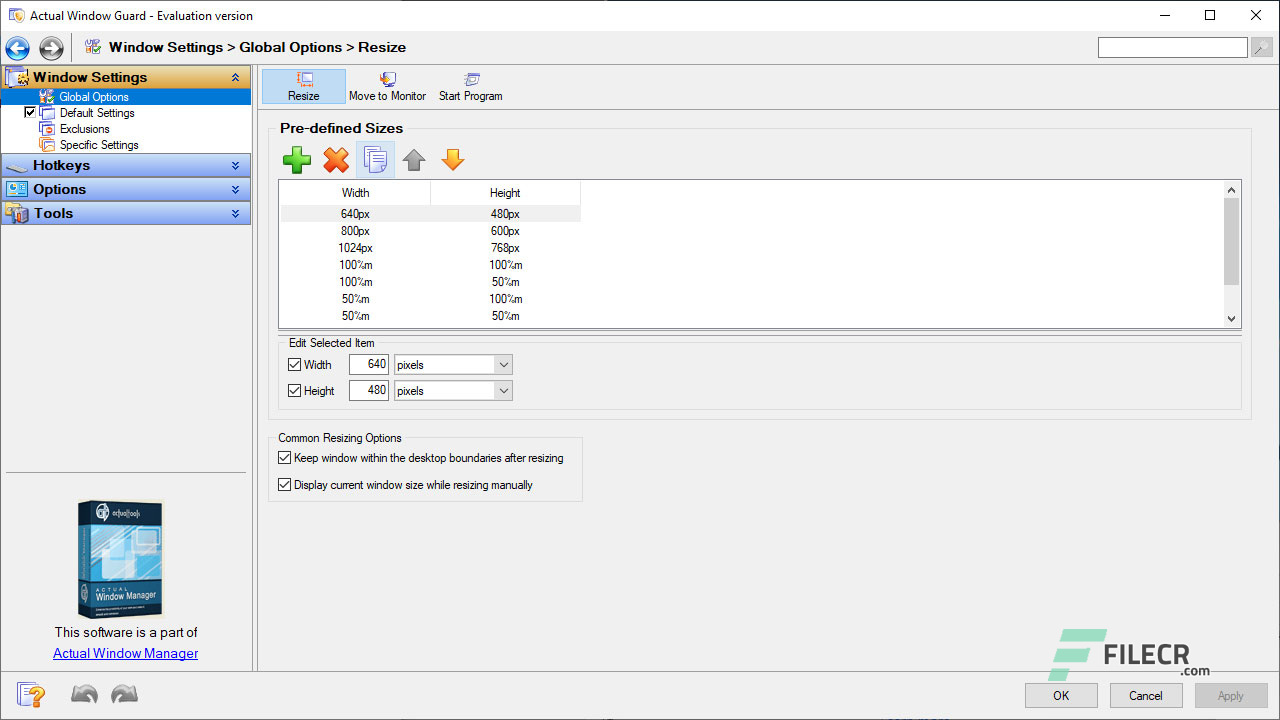Disable Keep window within desktop boundaries
This screenshot has width=1280, height=720.
285,458
